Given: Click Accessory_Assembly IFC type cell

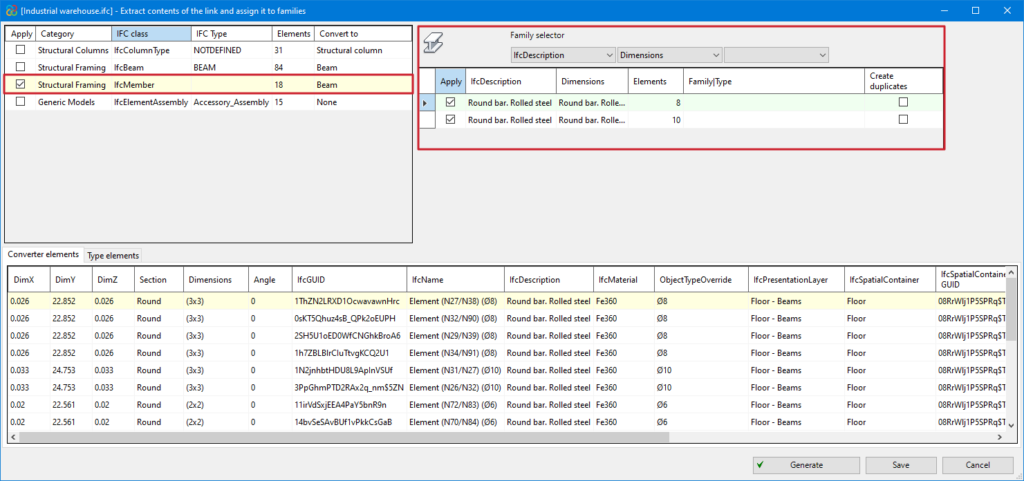Looking at the screenshot, I should 231,102.
